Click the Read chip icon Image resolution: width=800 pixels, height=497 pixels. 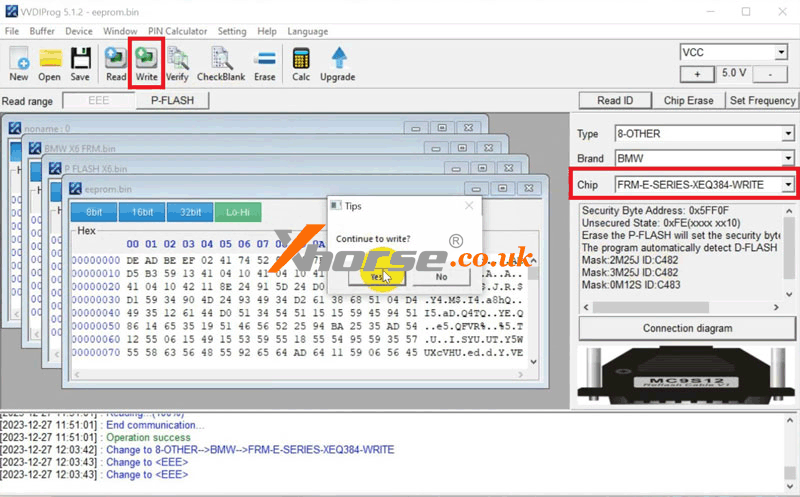(x=116, y=63)
